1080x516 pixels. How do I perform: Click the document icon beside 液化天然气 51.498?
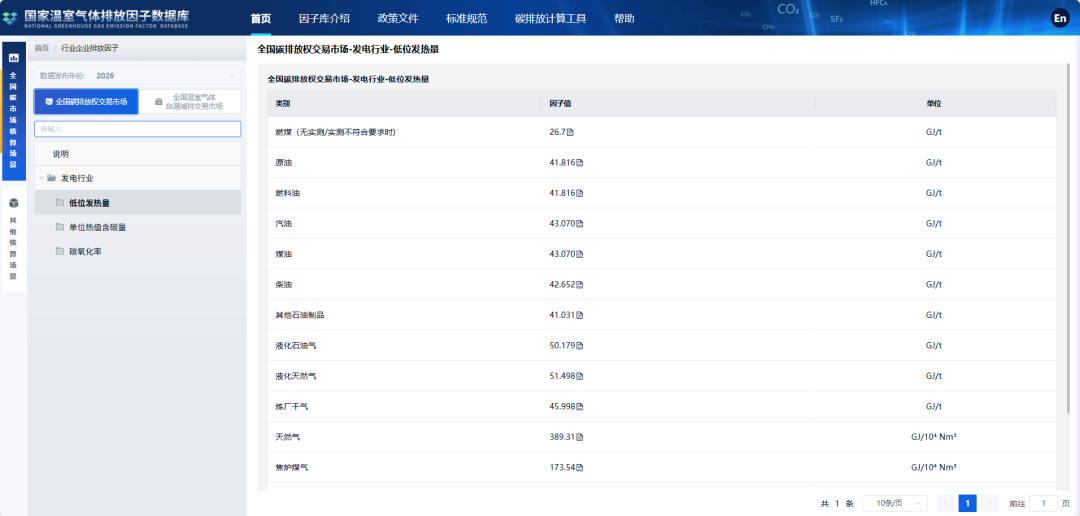pyautogui.click(x=580, y=376)
